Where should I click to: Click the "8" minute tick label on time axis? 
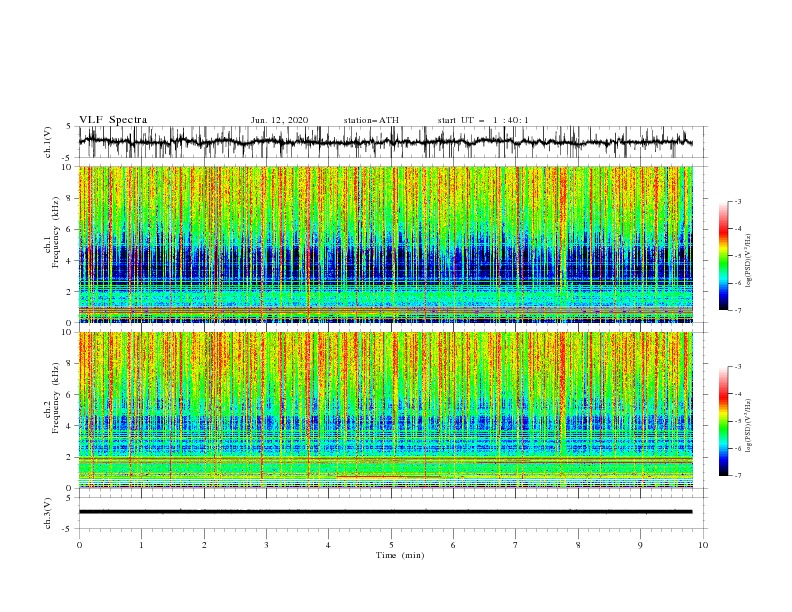(x=578, y=545)
